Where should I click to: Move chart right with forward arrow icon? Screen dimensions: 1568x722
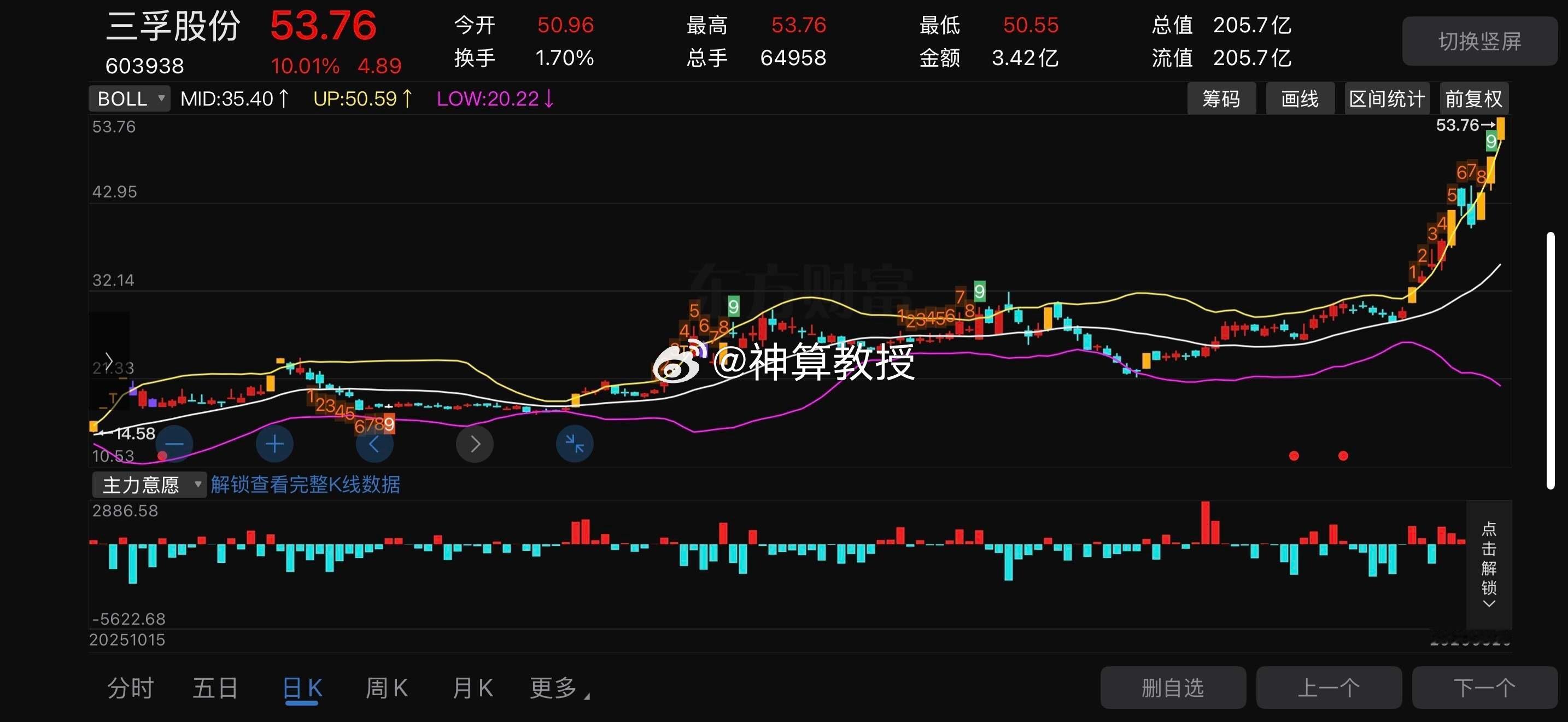point(475,444)
